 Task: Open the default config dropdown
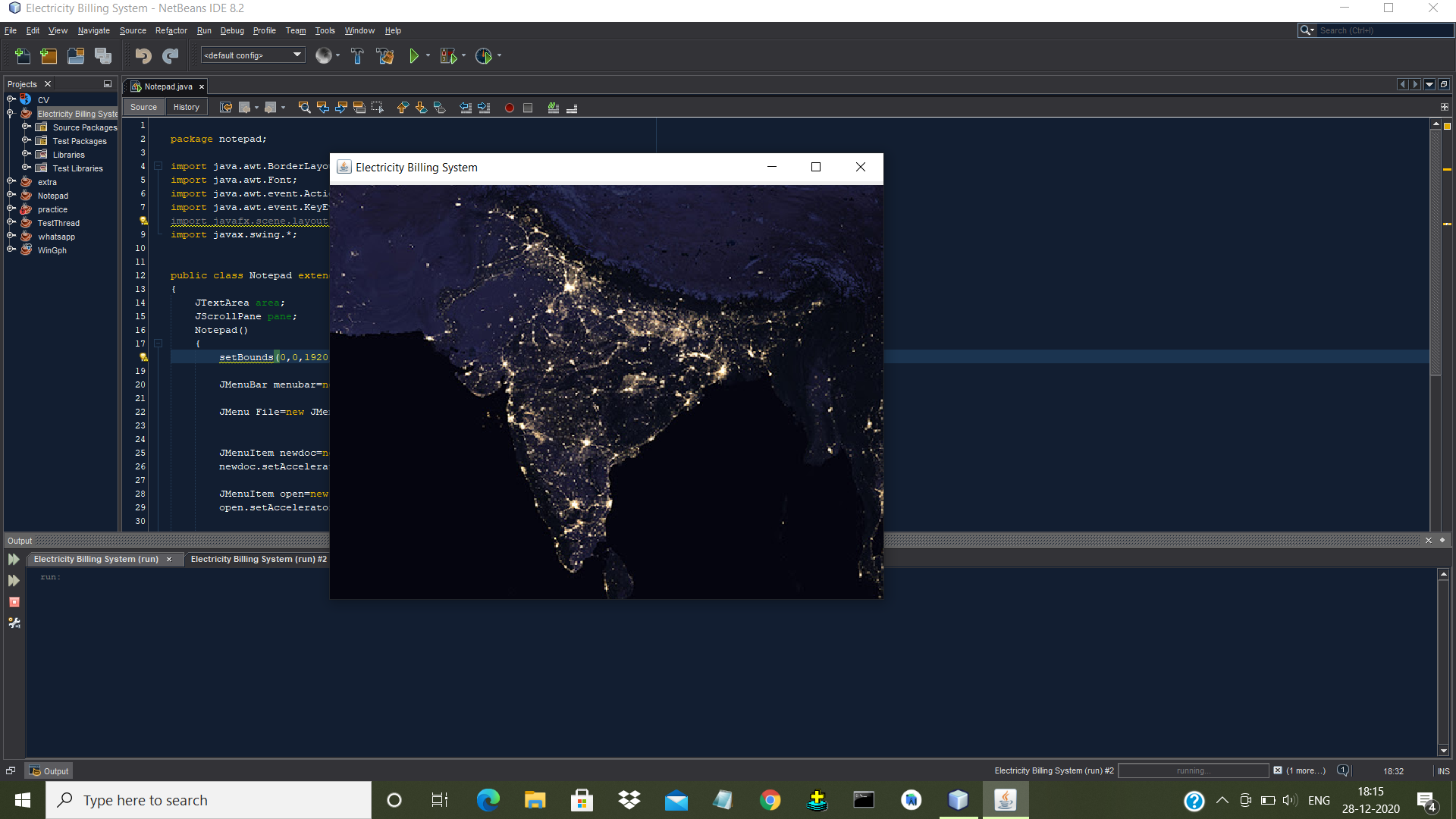pos(296,55)
